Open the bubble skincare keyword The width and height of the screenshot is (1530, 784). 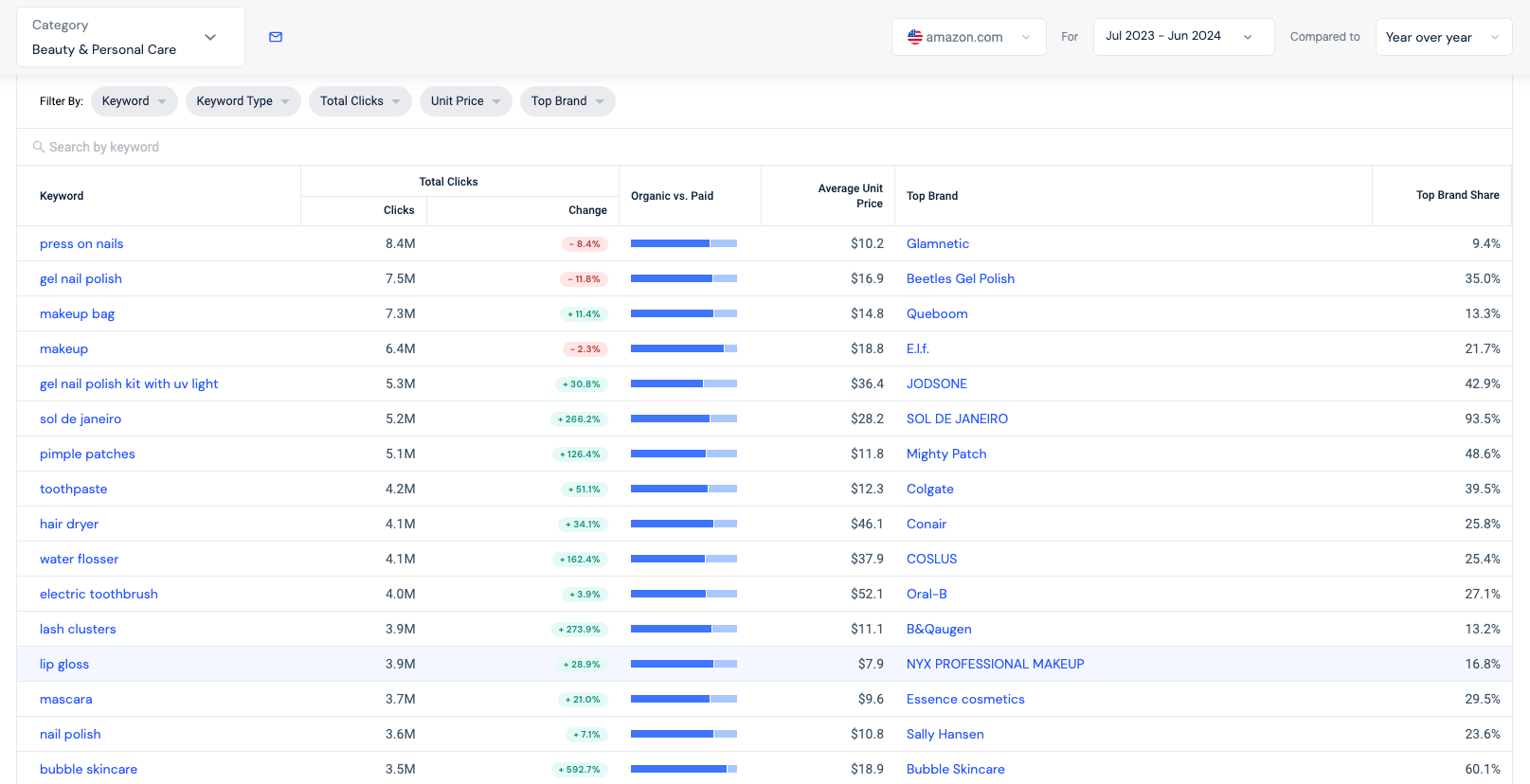[x=88, y=769]
